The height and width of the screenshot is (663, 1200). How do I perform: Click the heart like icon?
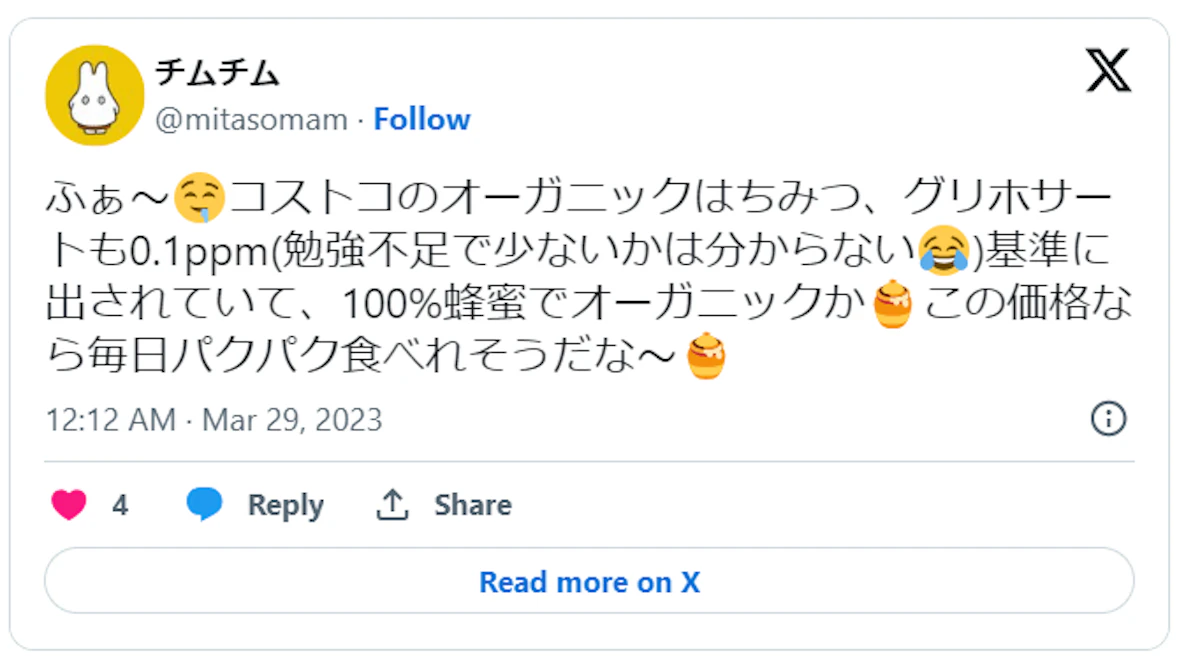click(69, 505)
